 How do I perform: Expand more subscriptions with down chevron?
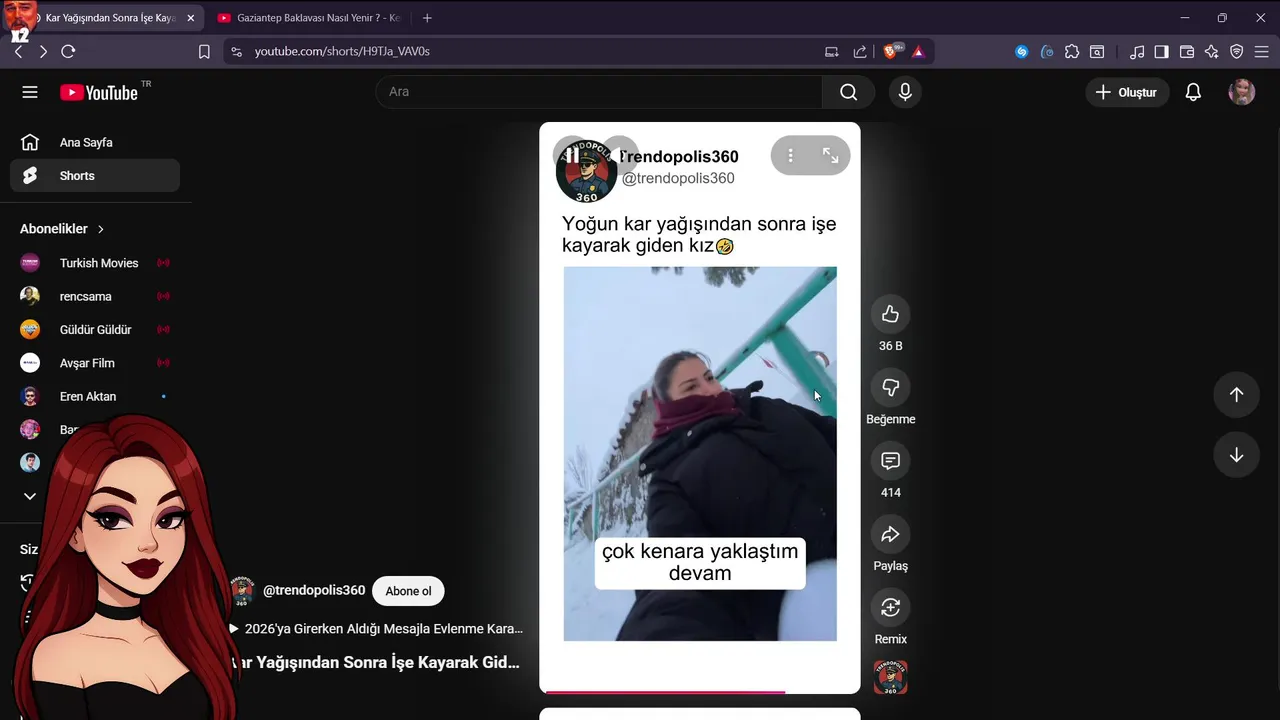pyautogui.click(x=30, y=496)
